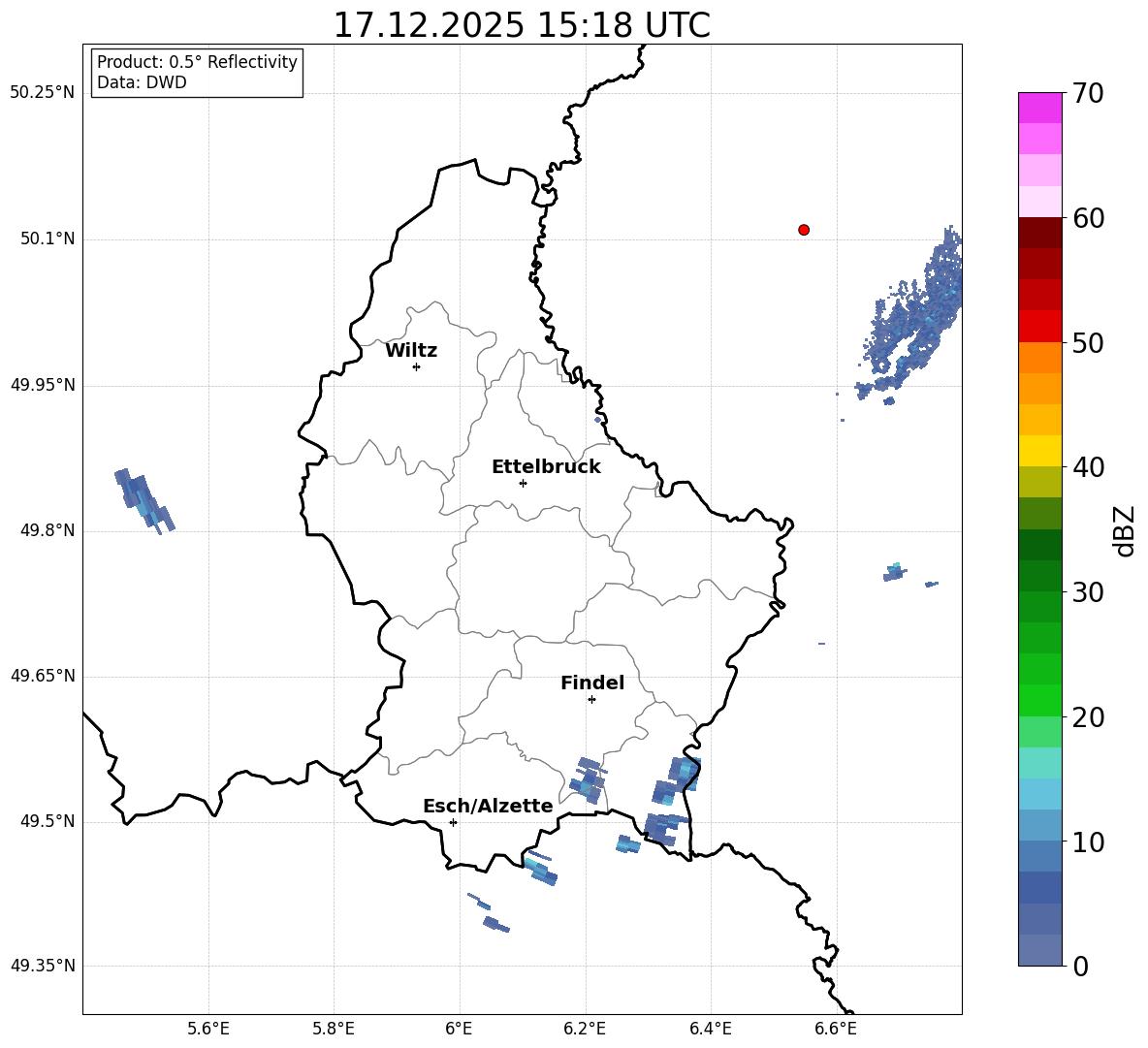Click the 49.95°N latitude label
Viewport: 1148px width, 1048px height.
pyautogui.click(x=43, y=385)
